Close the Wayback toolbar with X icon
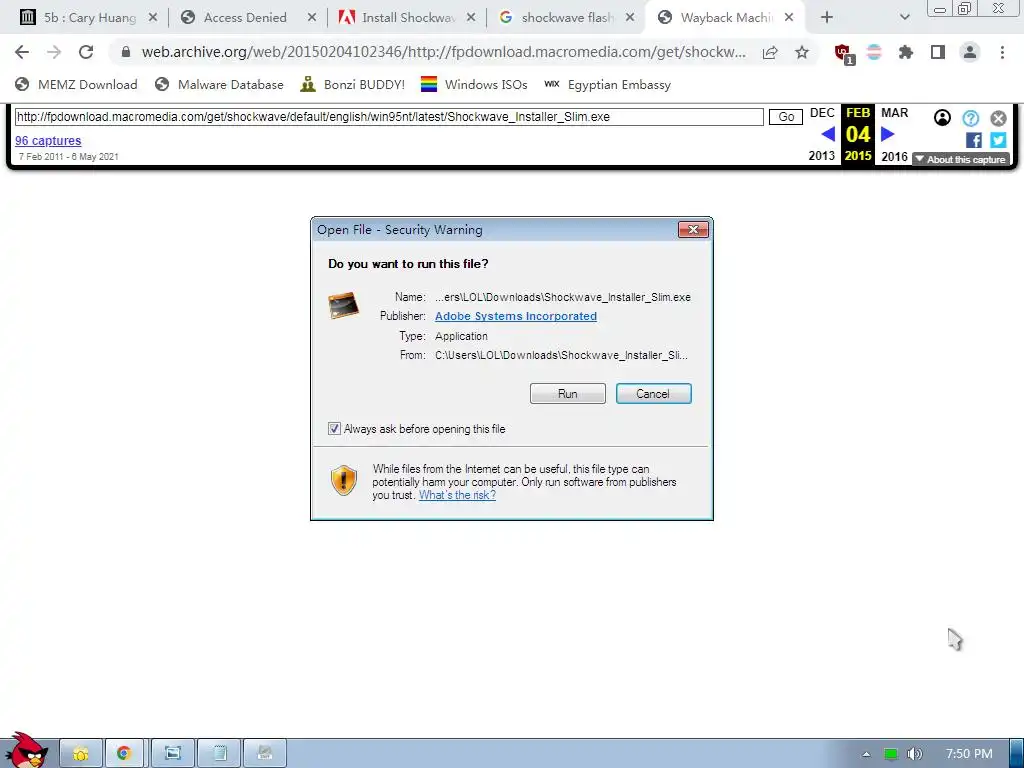Viewport: 1024px width, 768px height. click(x=998, y=118)
